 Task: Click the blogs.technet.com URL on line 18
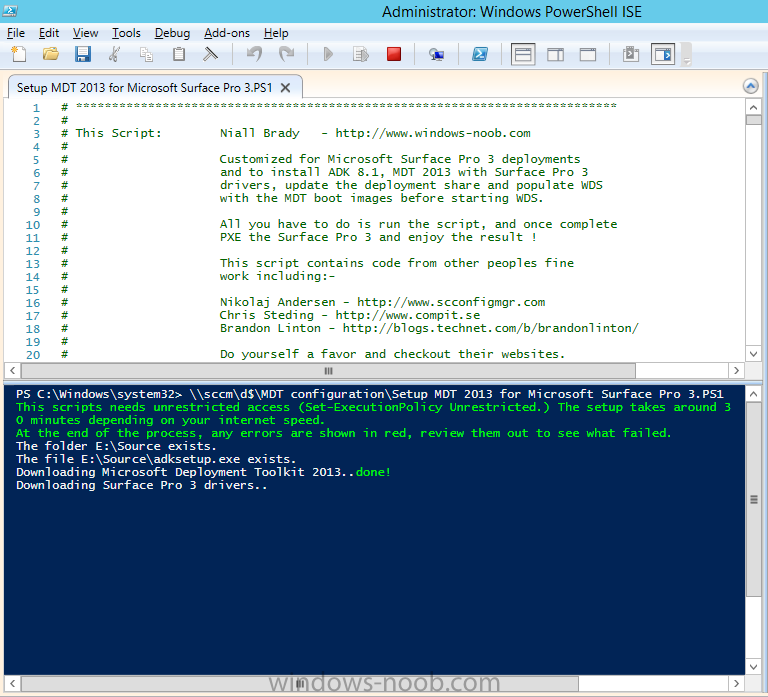490,328
